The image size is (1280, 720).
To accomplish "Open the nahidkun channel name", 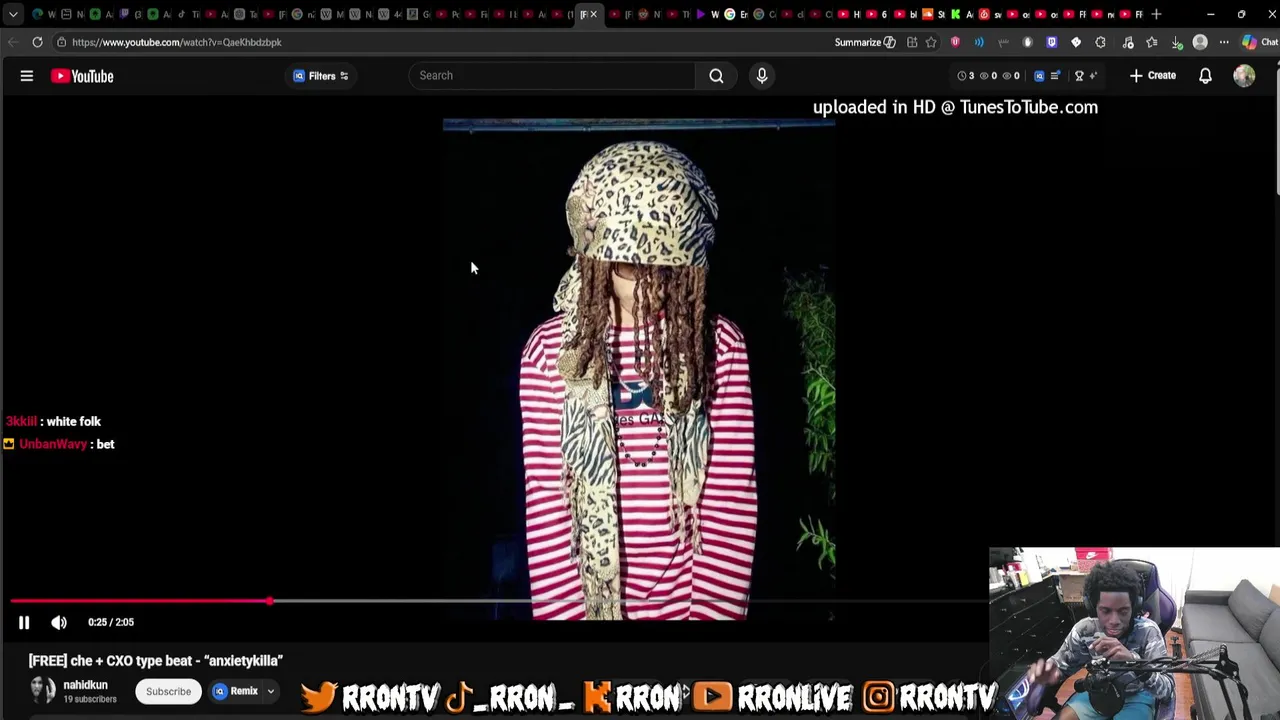I will (x=85, y=685).
